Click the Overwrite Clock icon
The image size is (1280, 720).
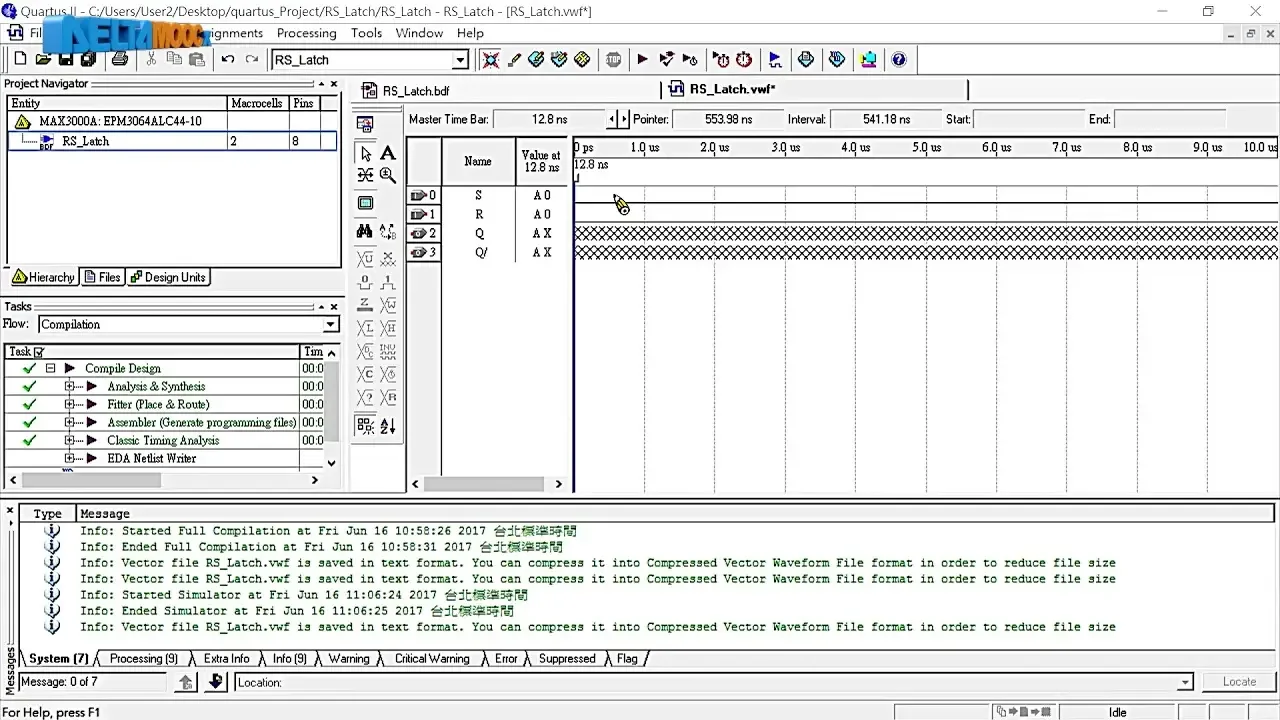coord(388,374)
